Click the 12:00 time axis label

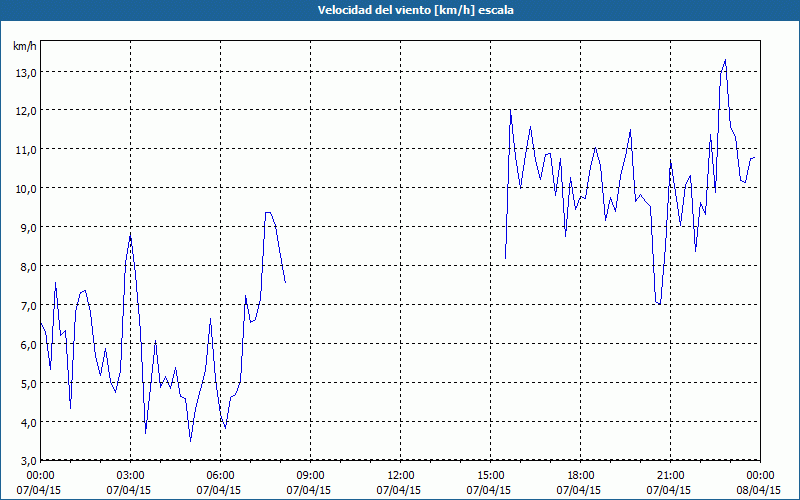(x=401, y=476)
